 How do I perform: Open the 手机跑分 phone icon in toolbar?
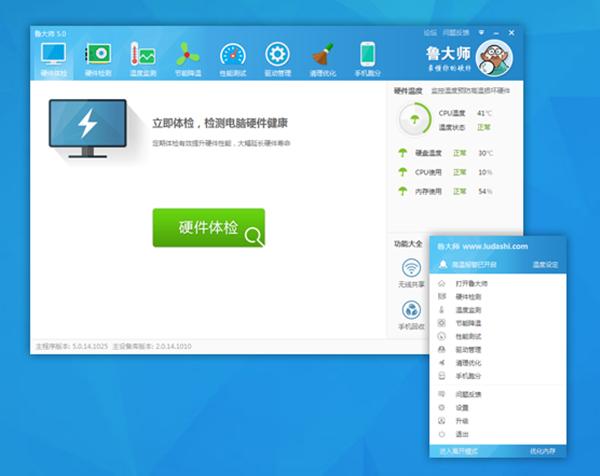pyautogui.click(x=367, y=59)
